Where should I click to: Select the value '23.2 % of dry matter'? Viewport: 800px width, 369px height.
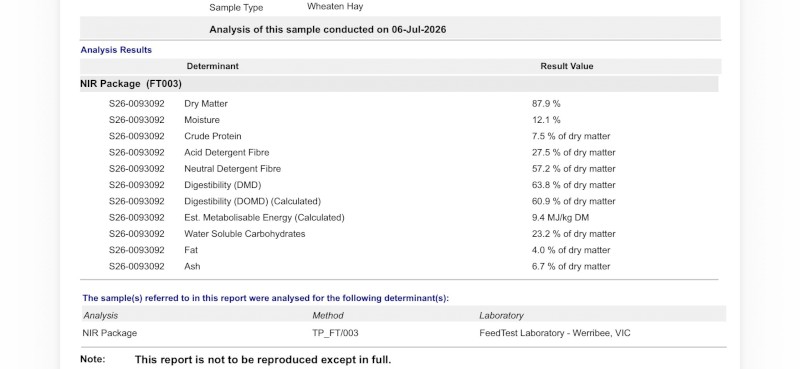pos(573,234)
